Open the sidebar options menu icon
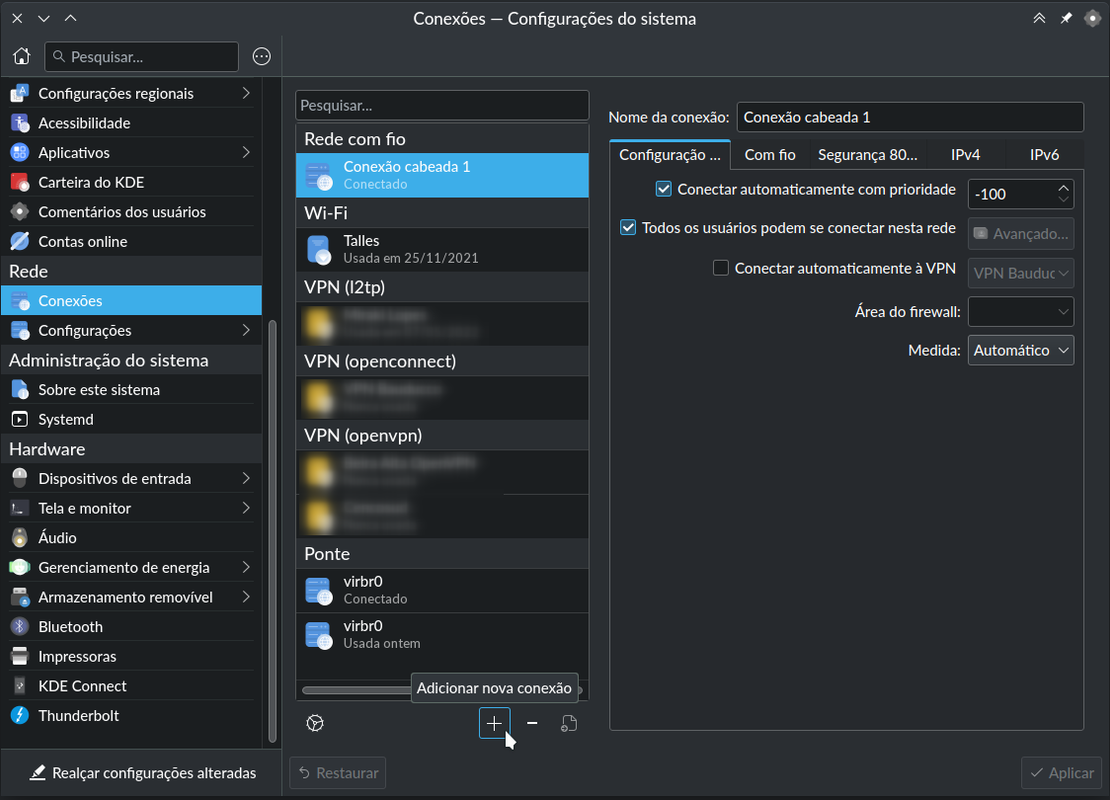1110x800 pixels. [x=262, y=56]
